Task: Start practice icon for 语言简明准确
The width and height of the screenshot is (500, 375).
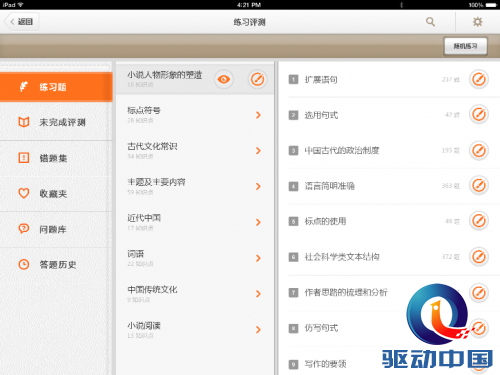Action: (479, 185)
